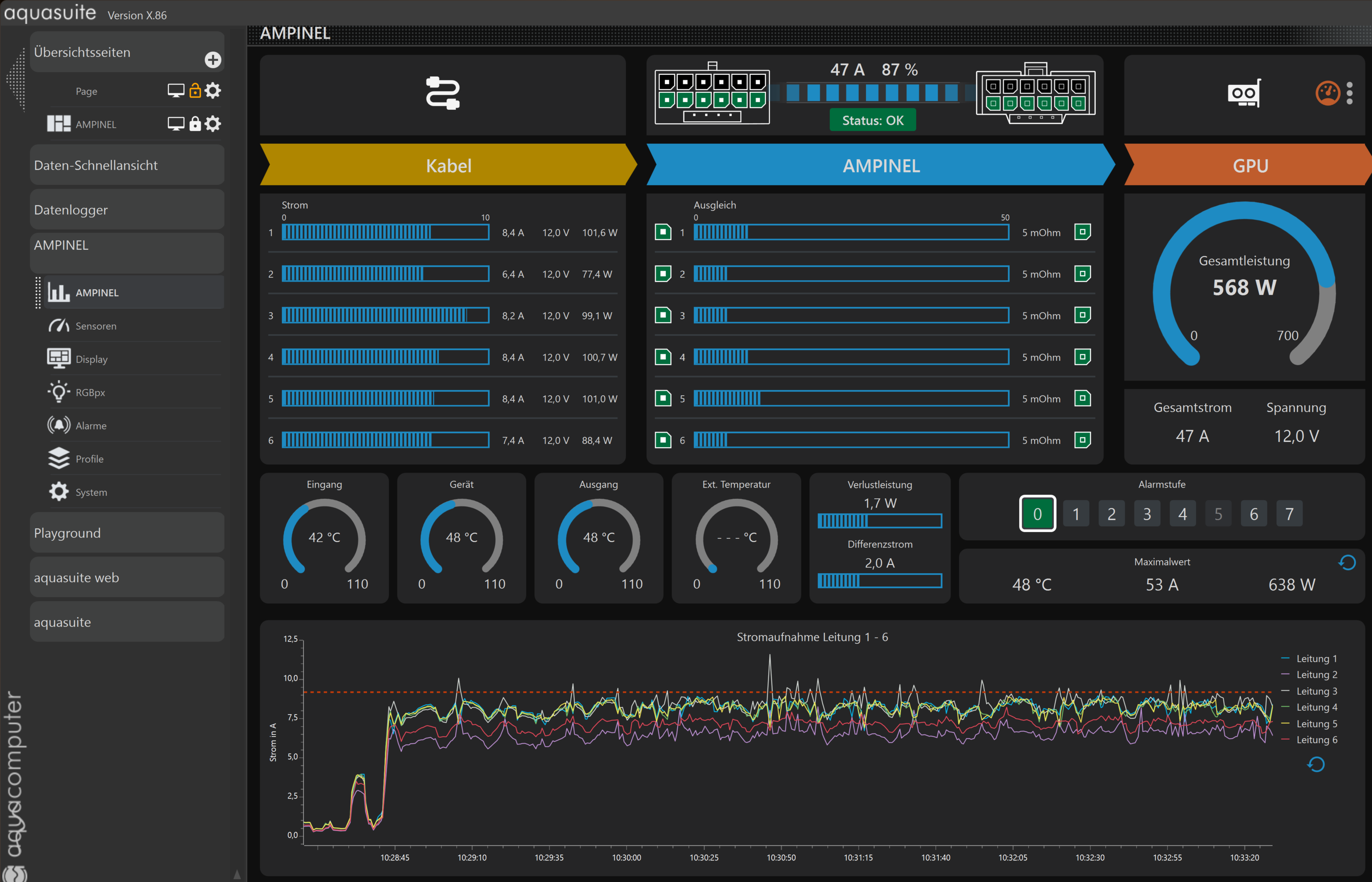The image size is (1372, 882).
Task: Click the desktop monitor icon beside Page
Action: tap(176, 91)
